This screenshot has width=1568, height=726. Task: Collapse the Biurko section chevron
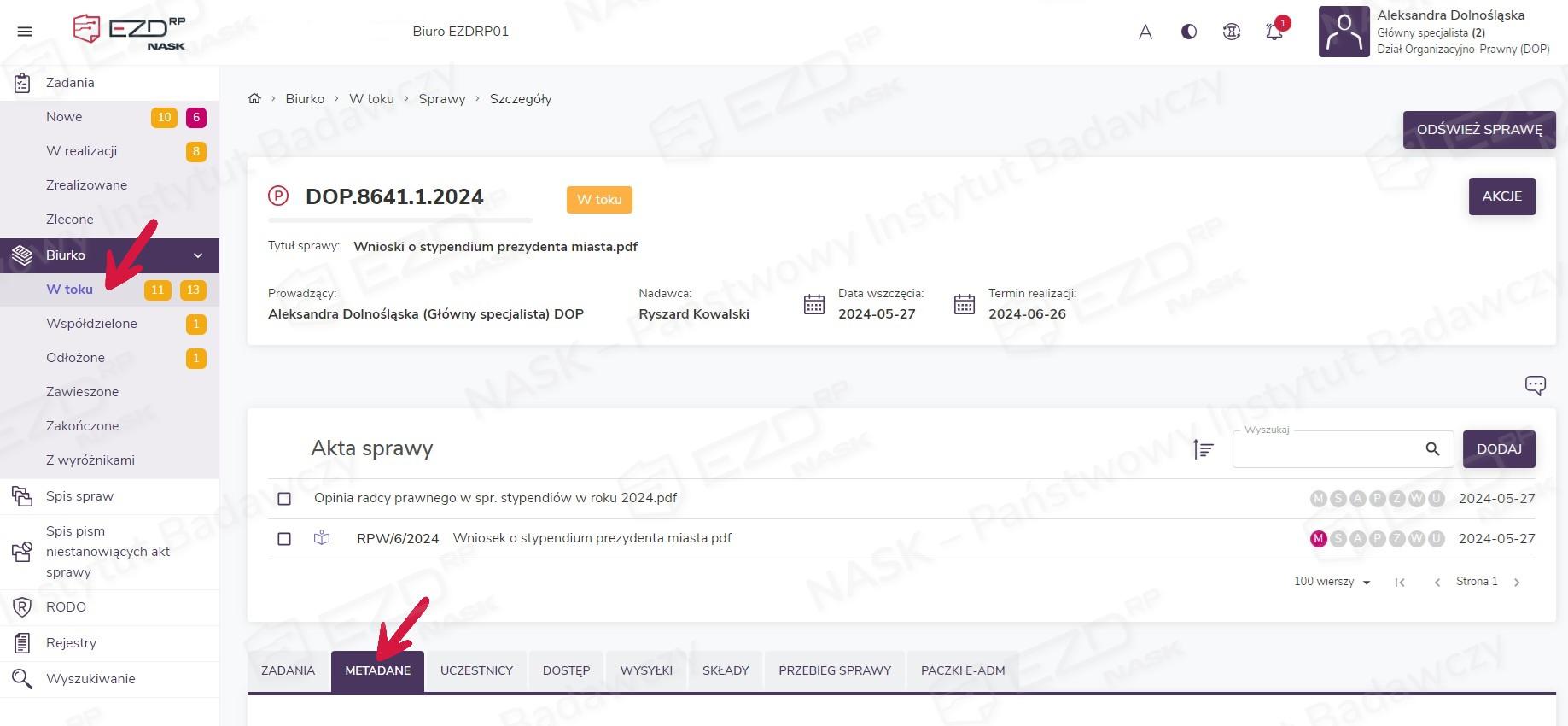(x=198, y=255)
